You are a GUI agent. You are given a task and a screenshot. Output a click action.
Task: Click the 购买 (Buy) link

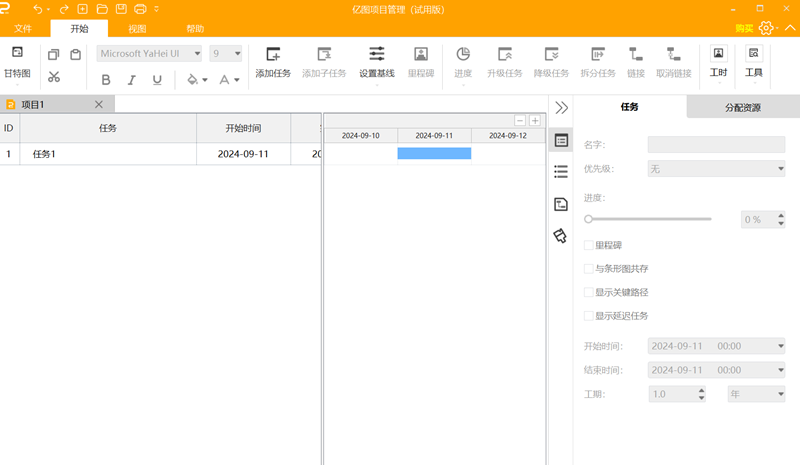pos(744,30)
